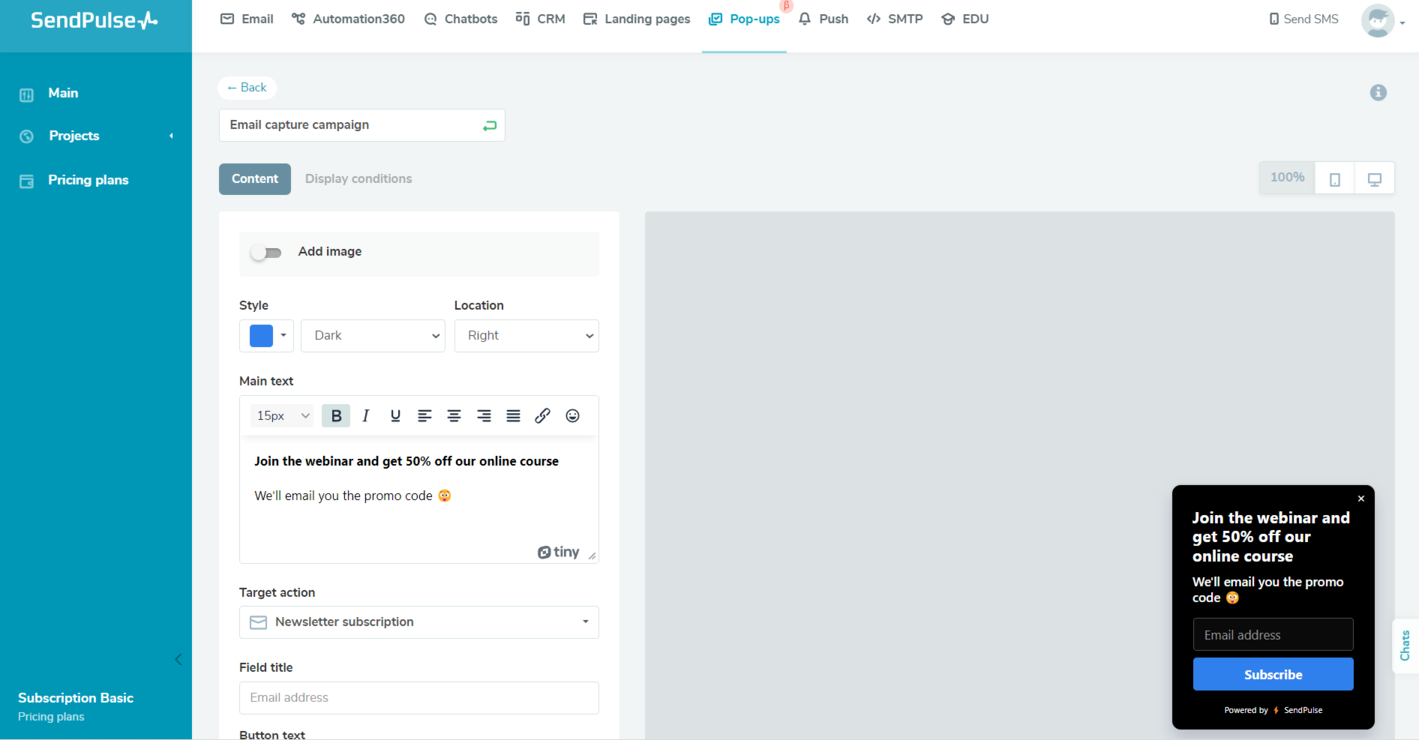Open the emoji picker in text editor
This screenshot has height=740, width=1419.
[x=572, y=416]
